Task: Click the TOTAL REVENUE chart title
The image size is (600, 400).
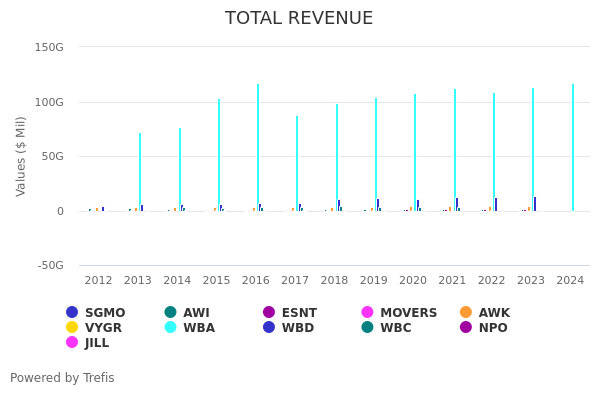Action: coord(299,18)
